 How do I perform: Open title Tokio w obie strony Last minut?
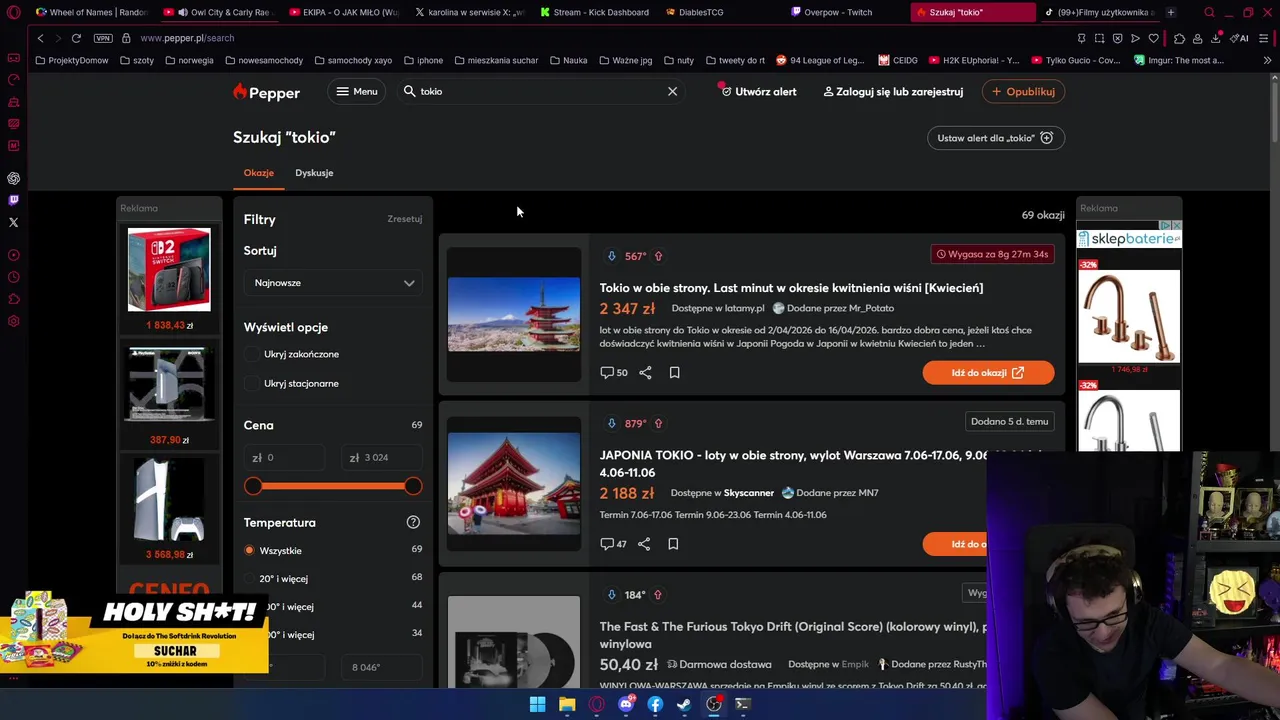(x=791, y=288)
